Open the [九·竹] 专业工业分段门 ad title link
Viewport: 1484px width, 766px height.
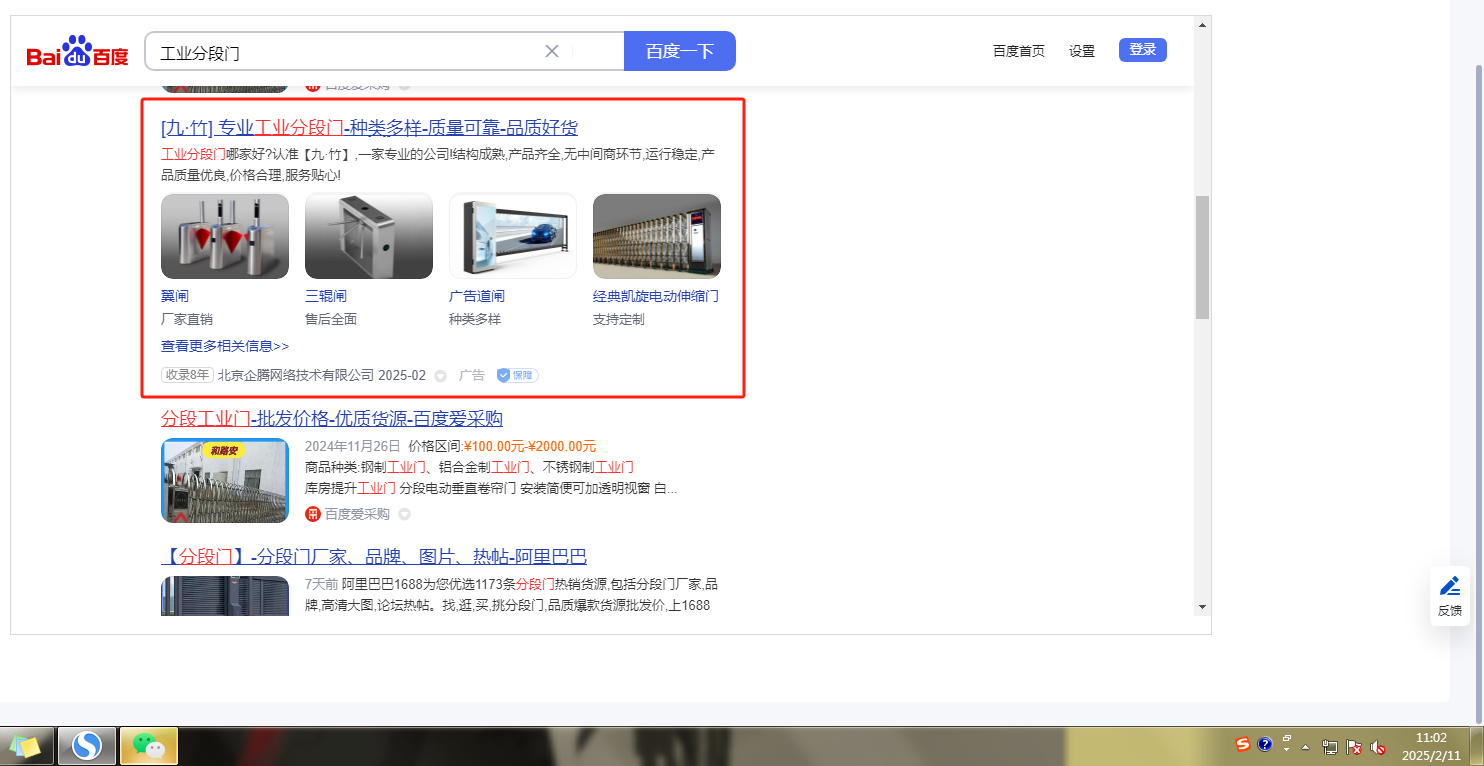[369, 128]
